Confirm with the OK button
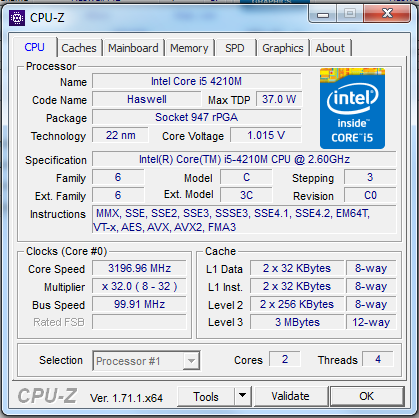 pos(367,396)
